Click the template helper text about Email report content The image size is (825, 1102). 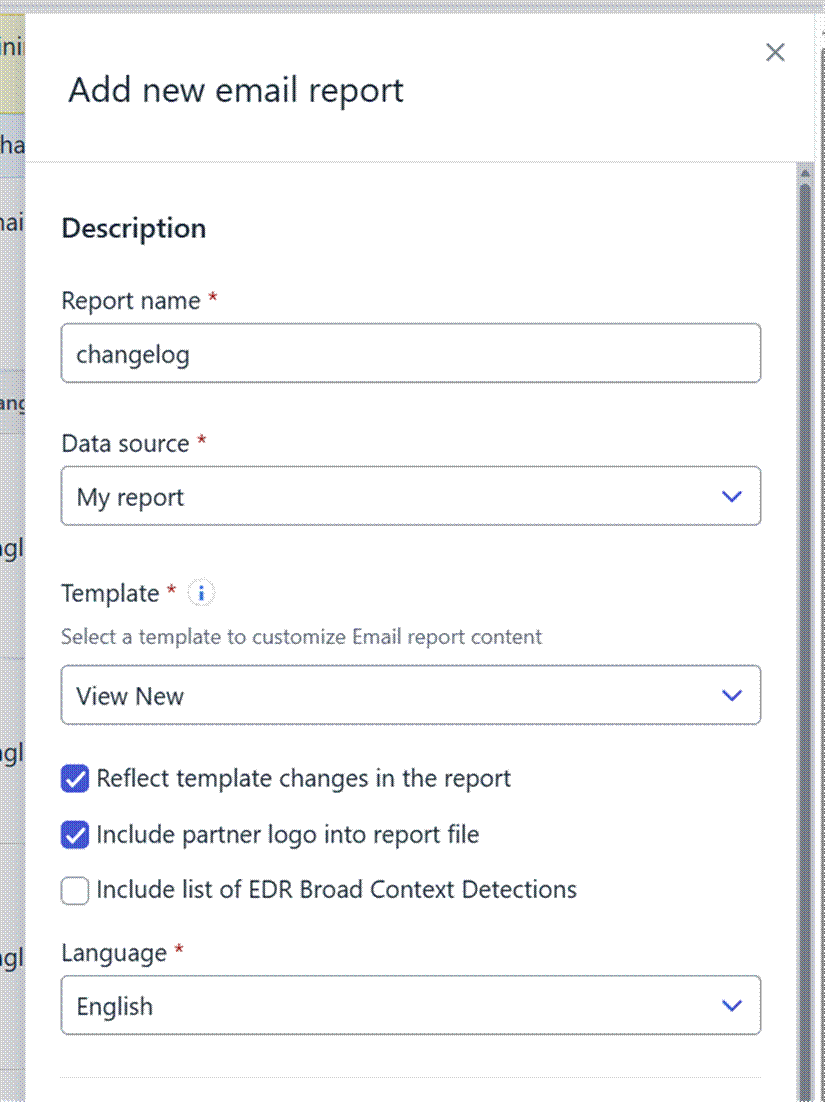pos(301,637)
